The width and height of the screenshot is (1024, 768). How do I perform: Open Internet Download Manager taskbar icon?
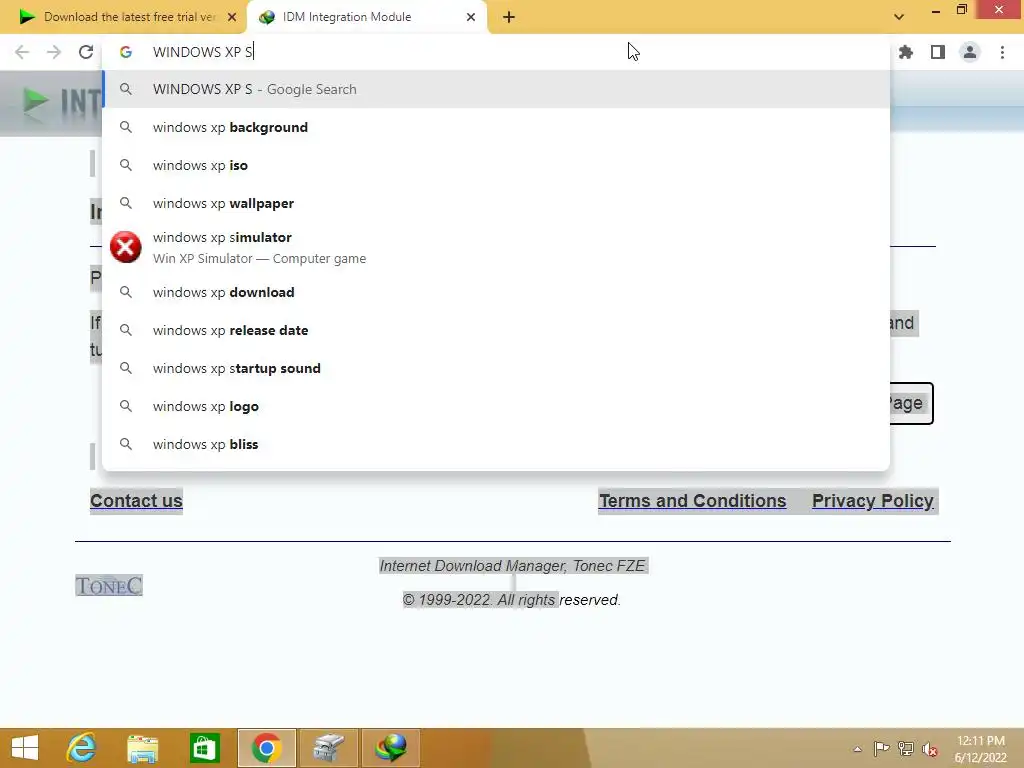point(391,748)
